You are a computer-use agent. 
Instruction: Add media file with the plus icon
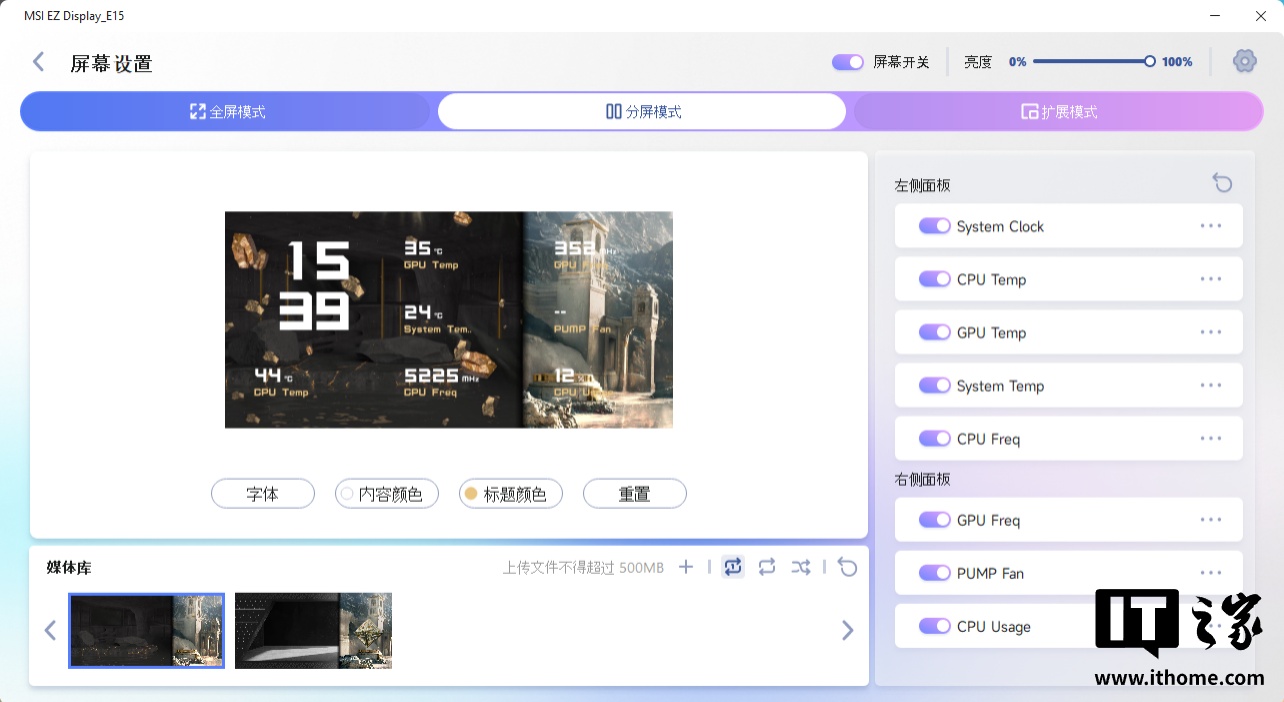tap(686, 567)
